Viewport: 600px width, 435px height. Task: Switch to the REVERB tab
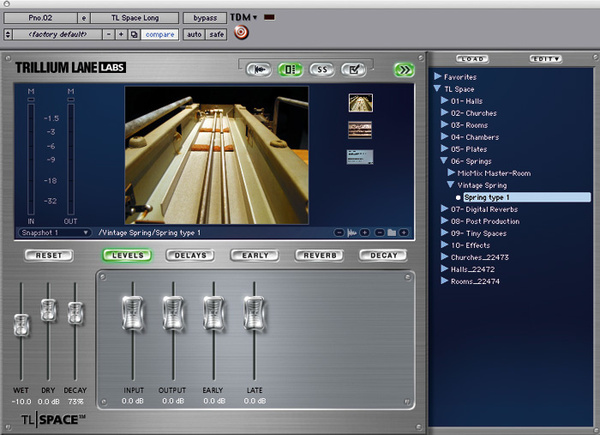point(320,255)
